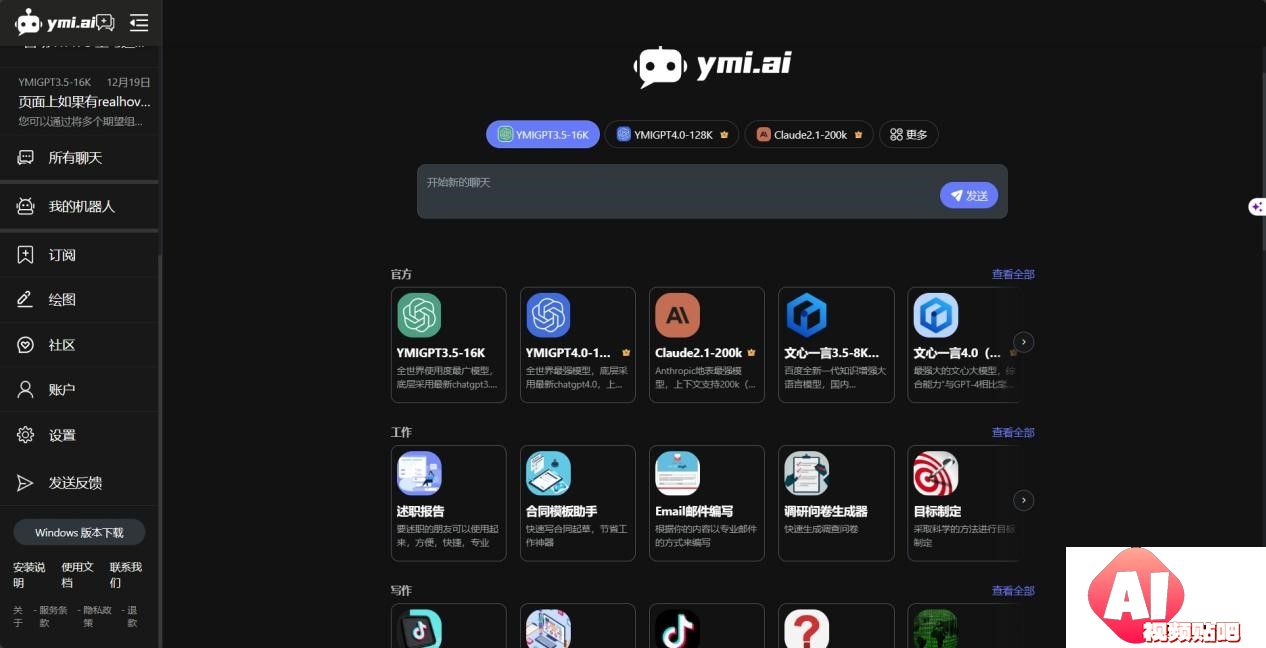Select the Claude2.1-200k model tab
The width and height of the screenshot is (1266, 648).
click(809, 134)
